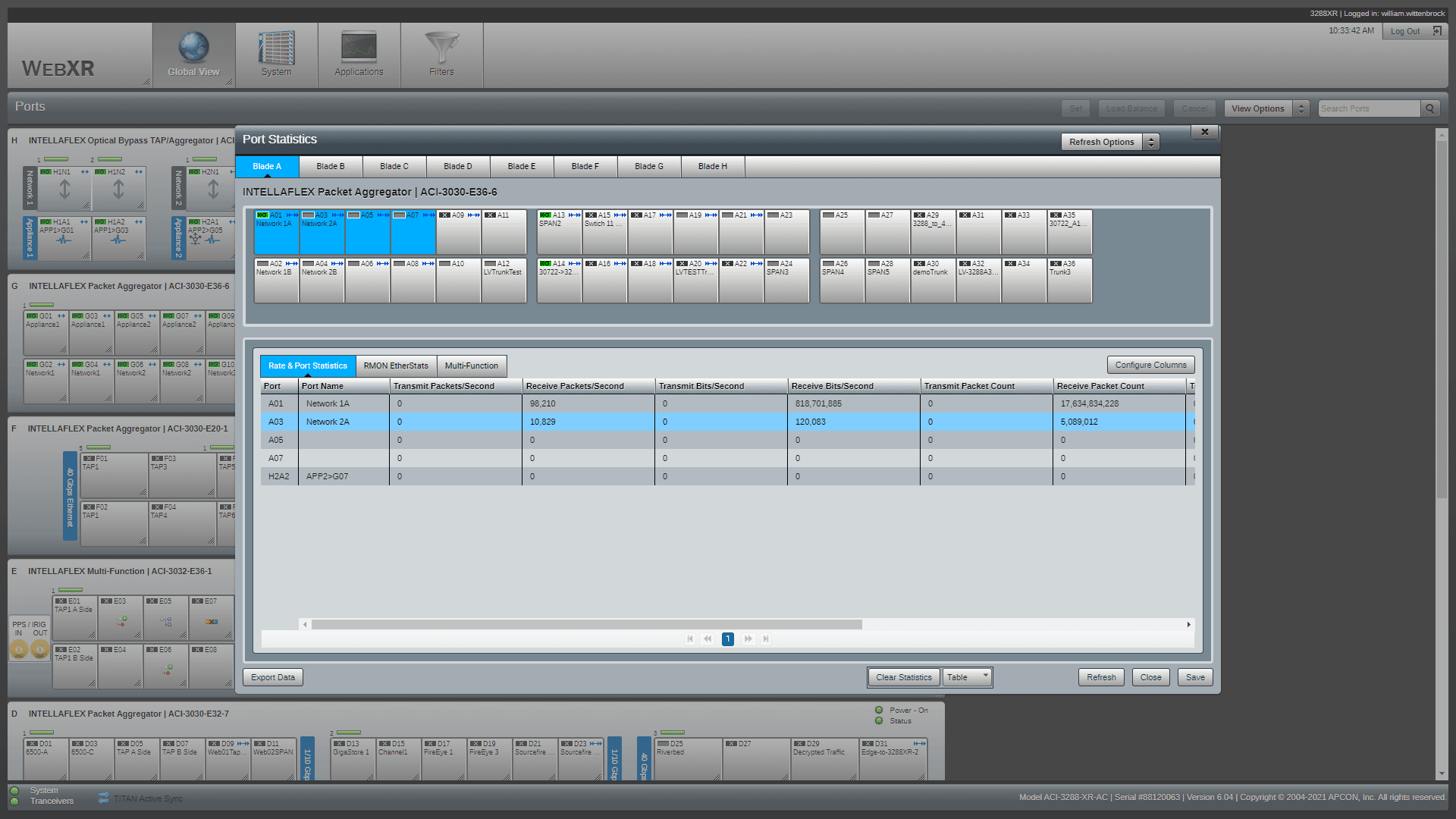This screenshot has width=1456, height=819.
Task: Select the A03 Network 2A statistics row
Action: click(x=728, y=422)
